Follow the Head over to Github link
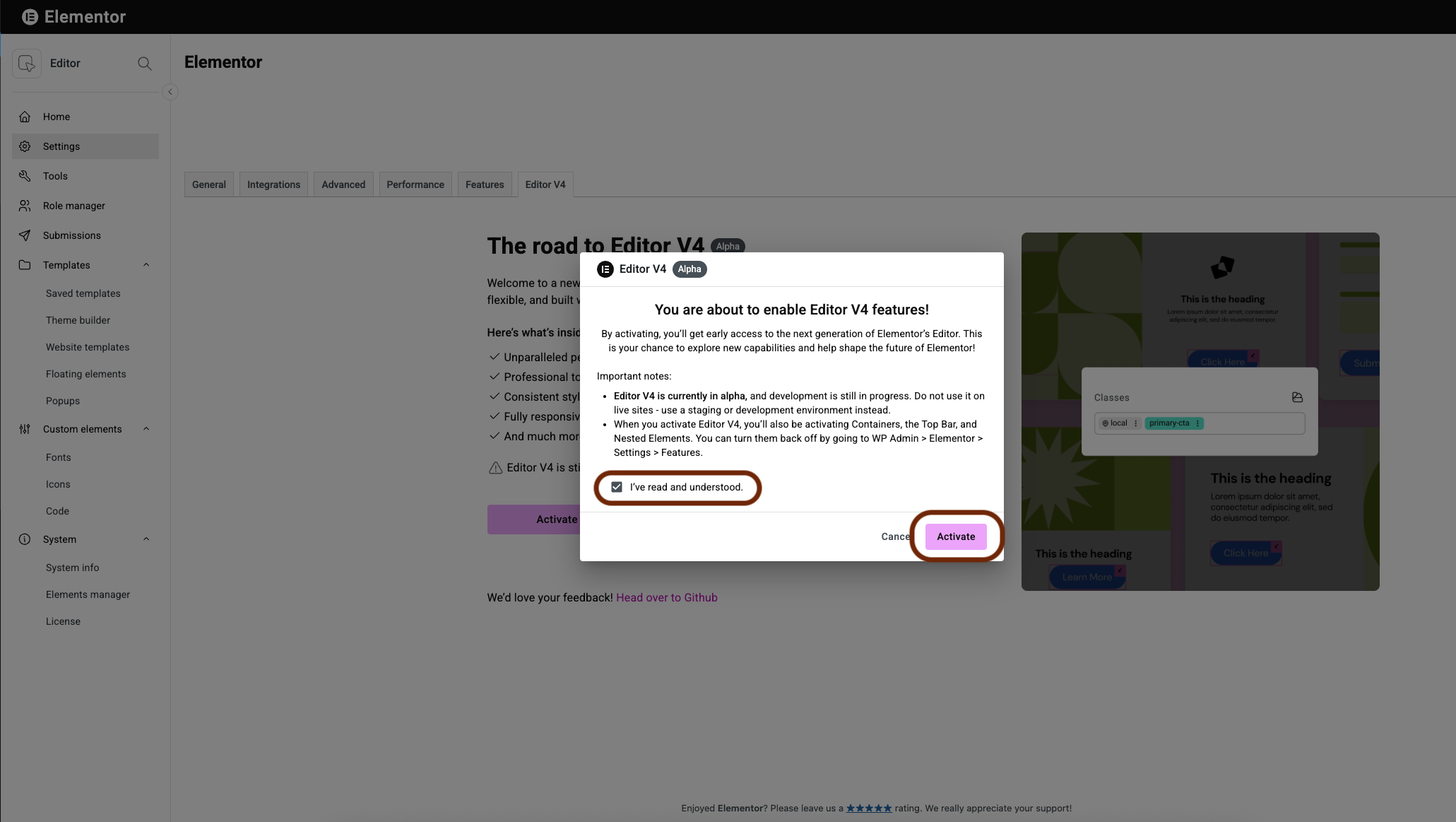This screenshot has width=1456, height=822. pos(666,597)
